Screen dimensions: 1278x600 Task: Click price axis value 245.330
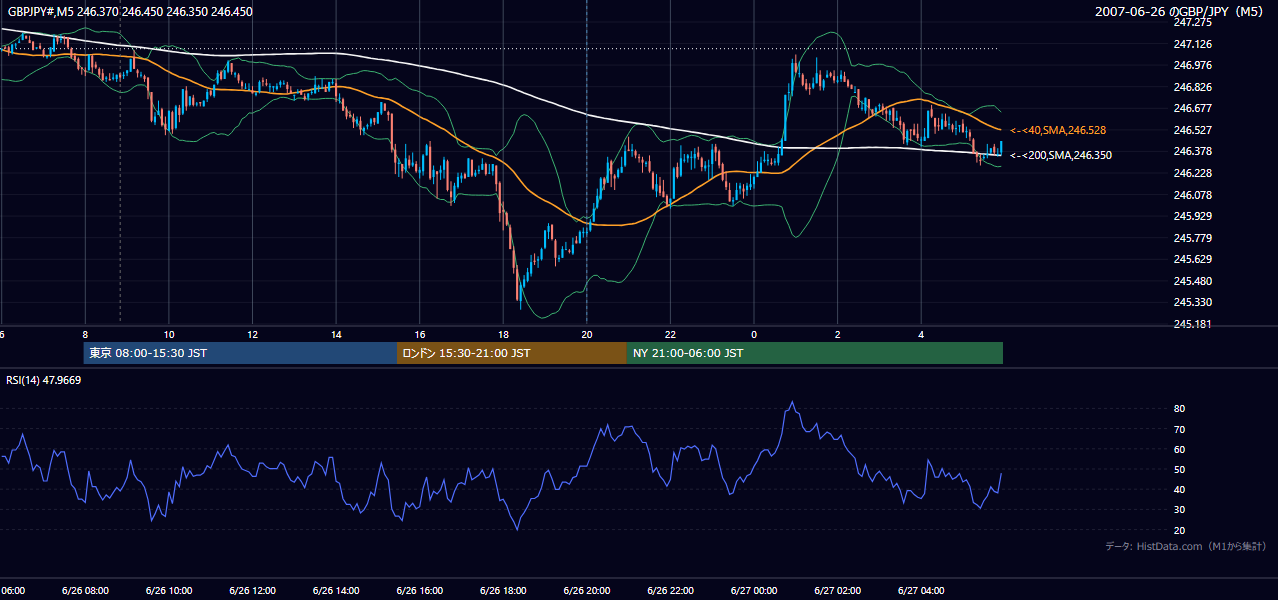(x=1192, y=302)
